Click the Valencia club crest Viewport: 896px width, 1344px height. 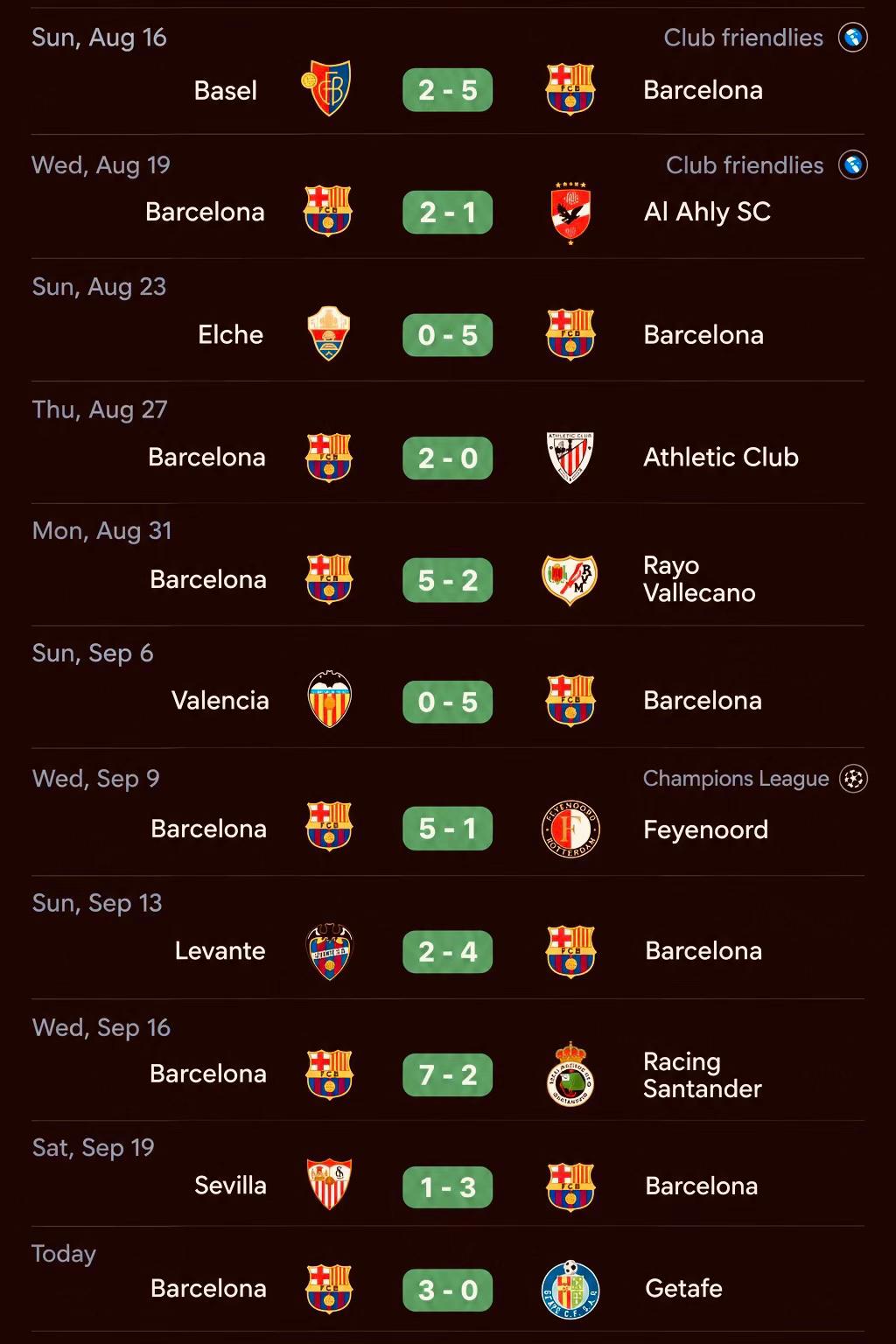tap(330, 700)
